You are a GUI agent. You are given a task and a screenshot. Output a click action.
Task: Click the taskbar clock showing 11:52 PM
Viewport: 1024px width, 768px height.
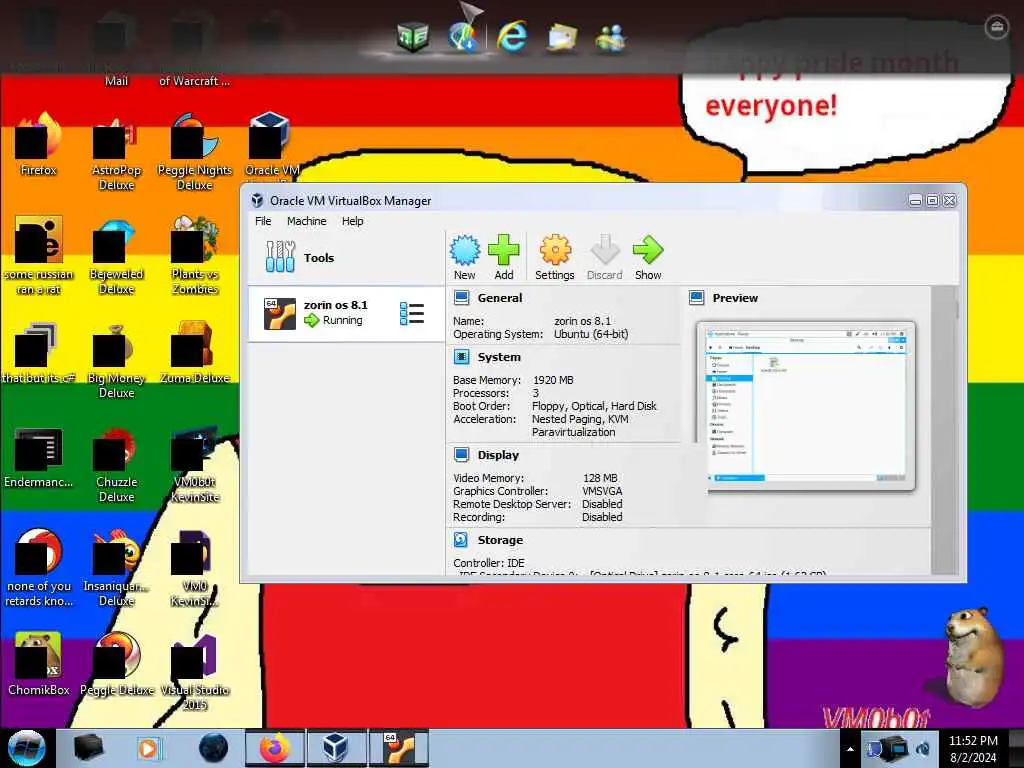[973, 749]
